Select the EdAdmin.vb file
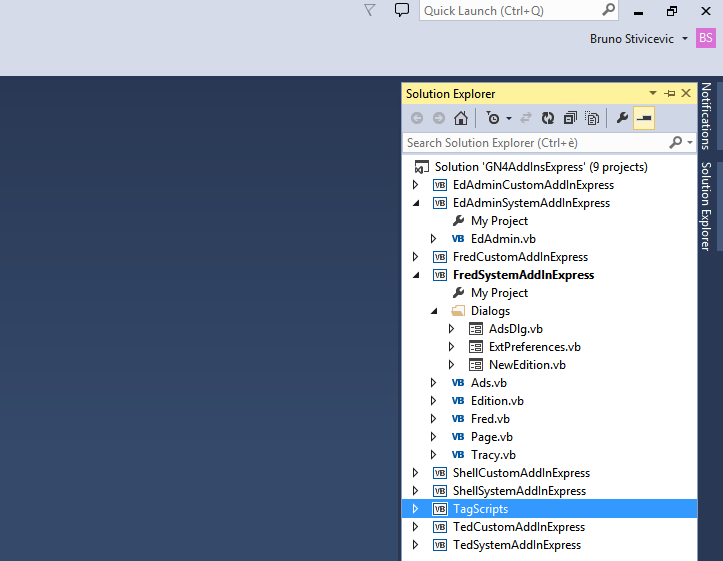 click(x=503, y=239)
